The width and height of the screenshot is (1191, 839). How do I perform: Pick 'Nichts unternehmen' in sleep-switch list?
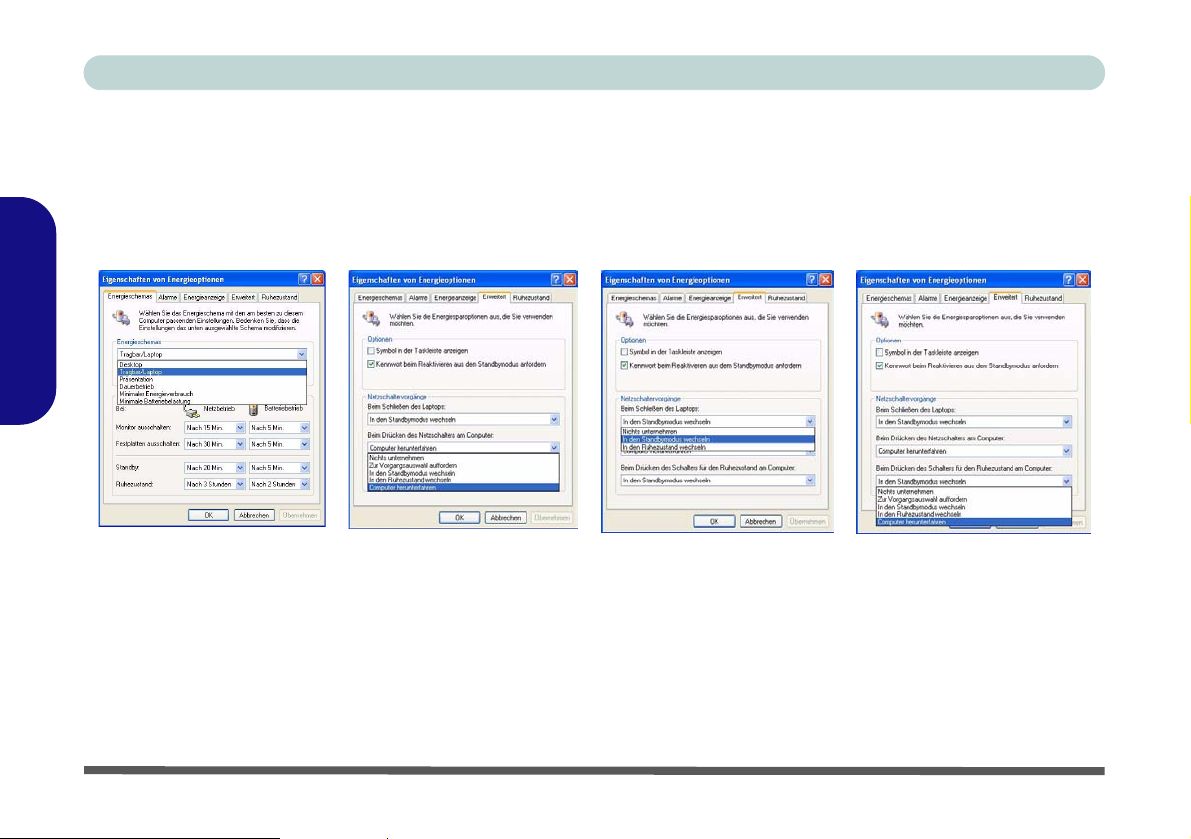(974, 492)
